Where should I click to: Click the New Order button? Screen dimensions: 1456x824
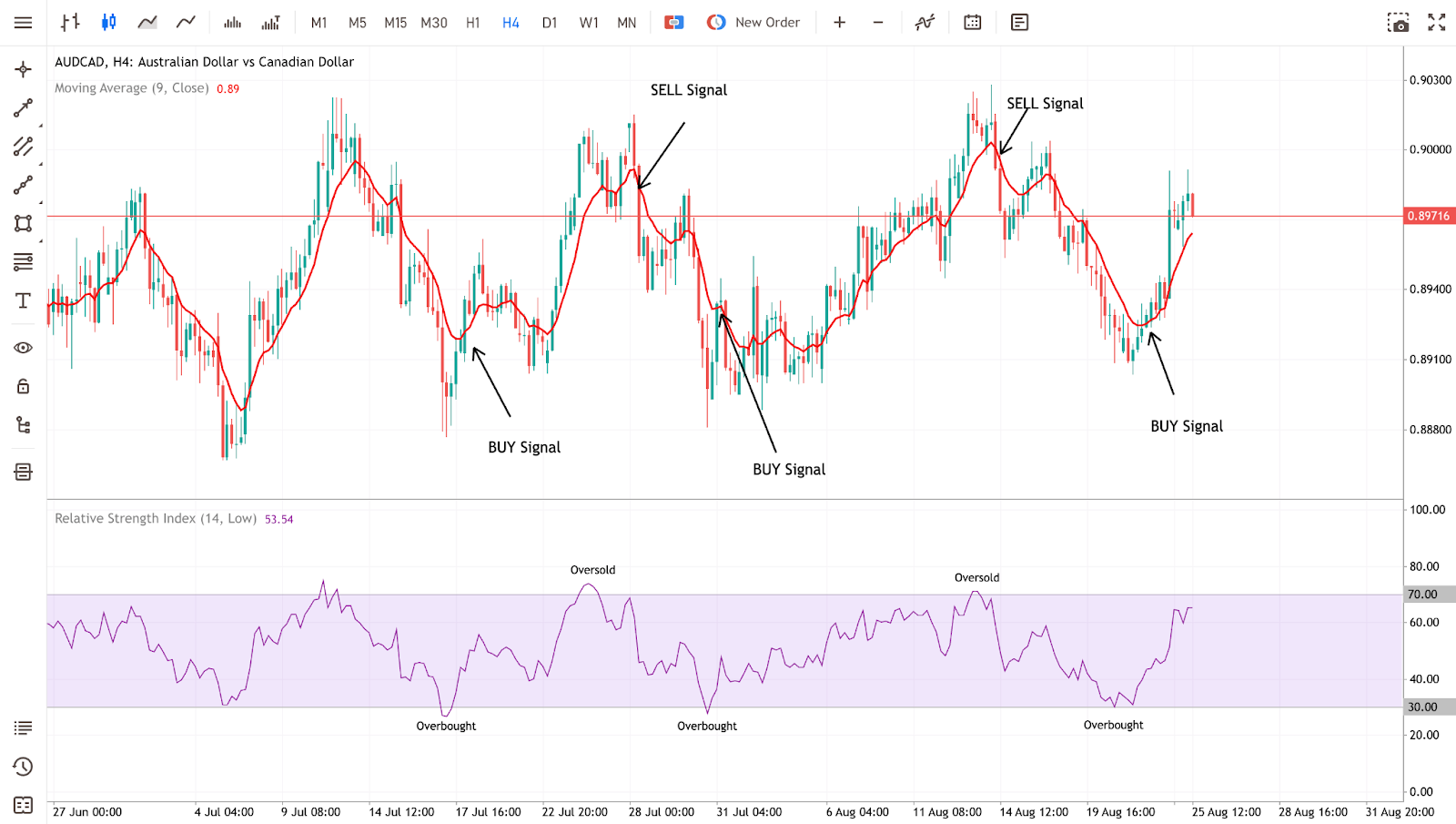click(x=753, y=23)
